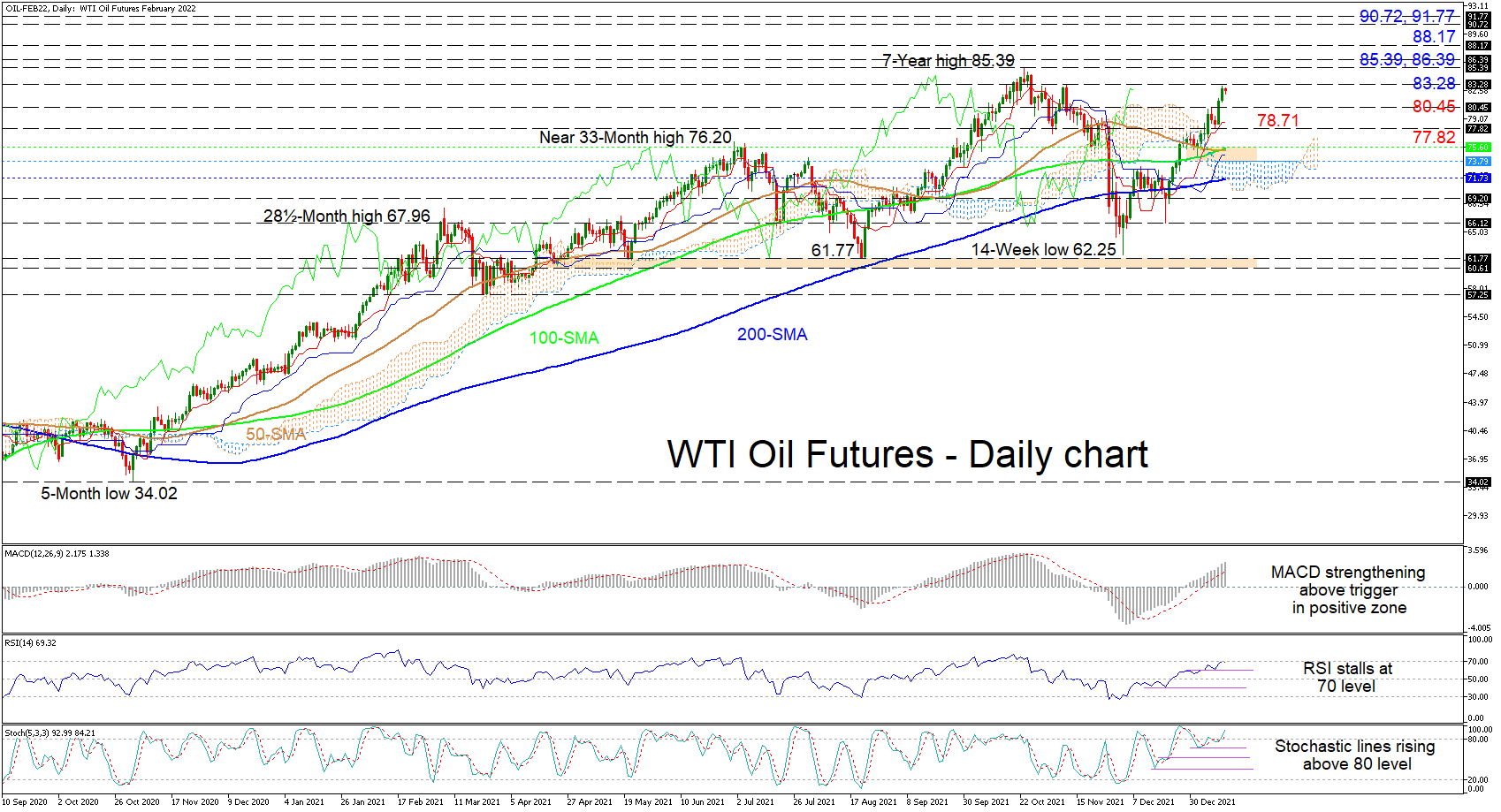
Task: Click the '-4.005' MACD axis value
Action: (1478, 628)
